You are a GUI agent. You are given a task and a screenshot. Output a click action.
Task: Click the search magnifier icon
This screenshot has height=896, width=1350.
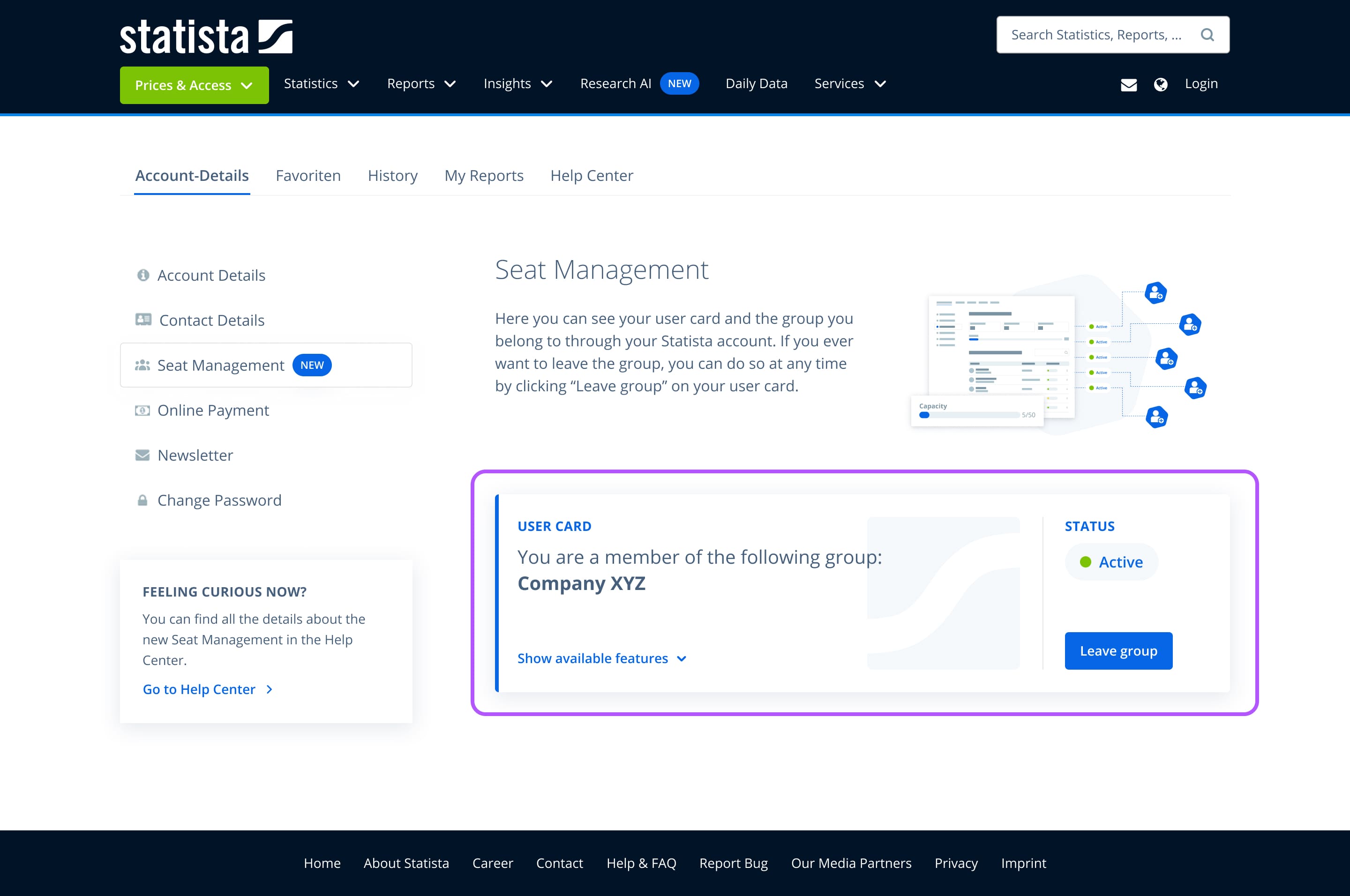1207,35
